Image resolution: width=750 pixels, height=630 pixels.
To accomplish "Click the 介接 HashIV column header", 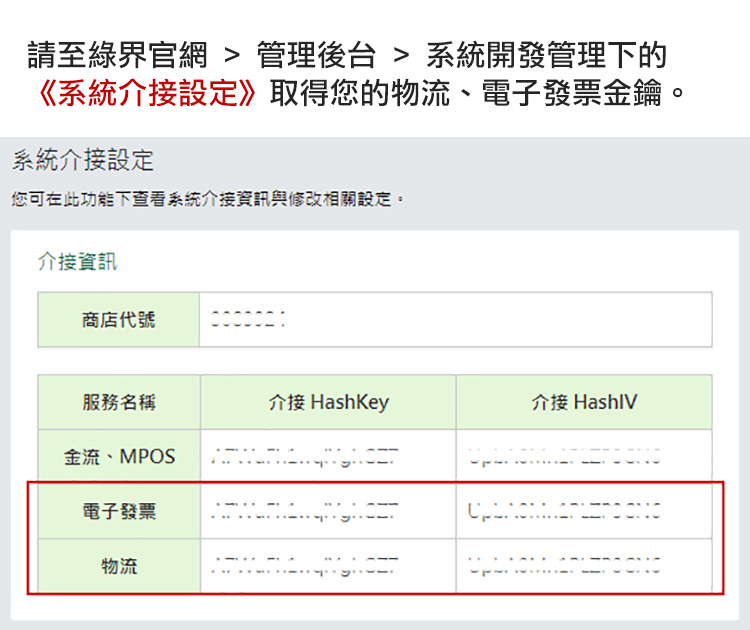I will [584, 403].
